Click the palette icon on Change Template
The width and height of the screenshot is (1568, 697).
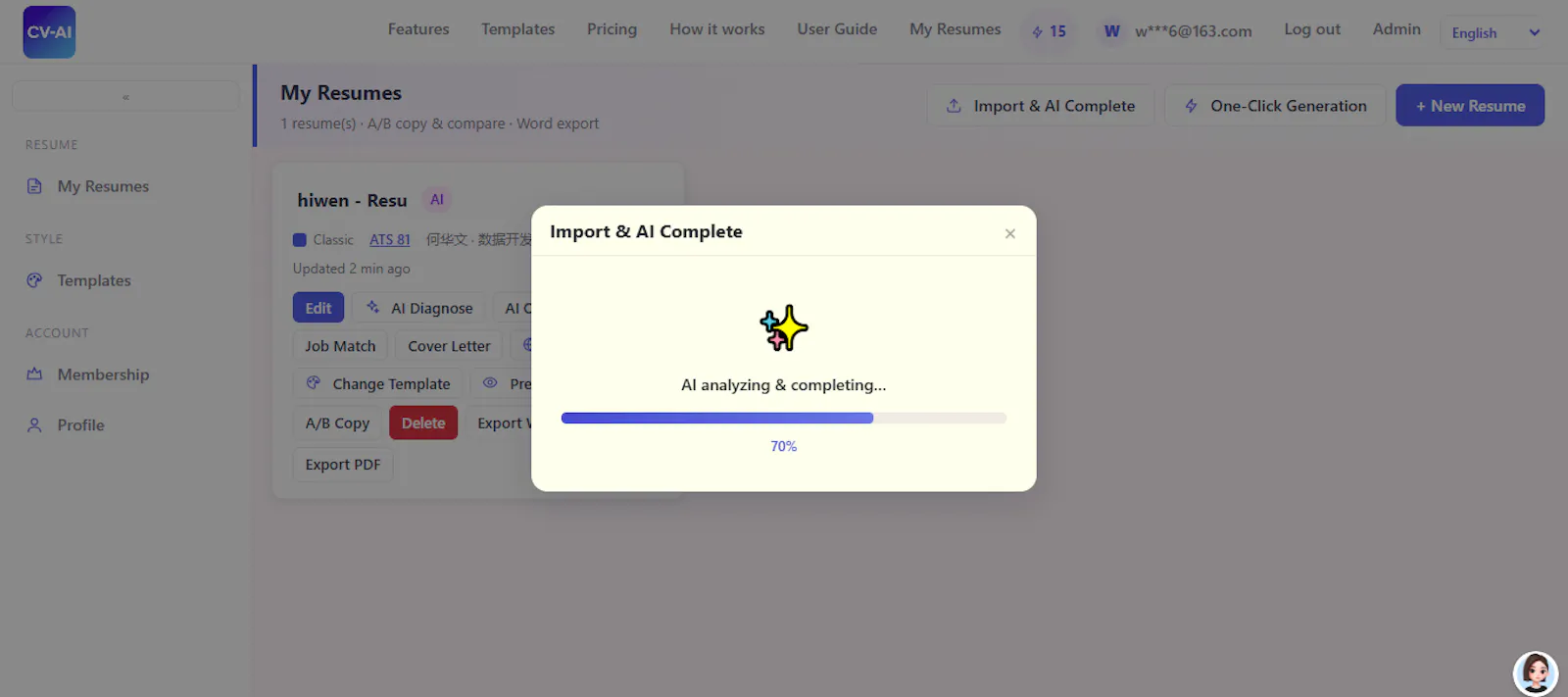[x=314, y=383]
